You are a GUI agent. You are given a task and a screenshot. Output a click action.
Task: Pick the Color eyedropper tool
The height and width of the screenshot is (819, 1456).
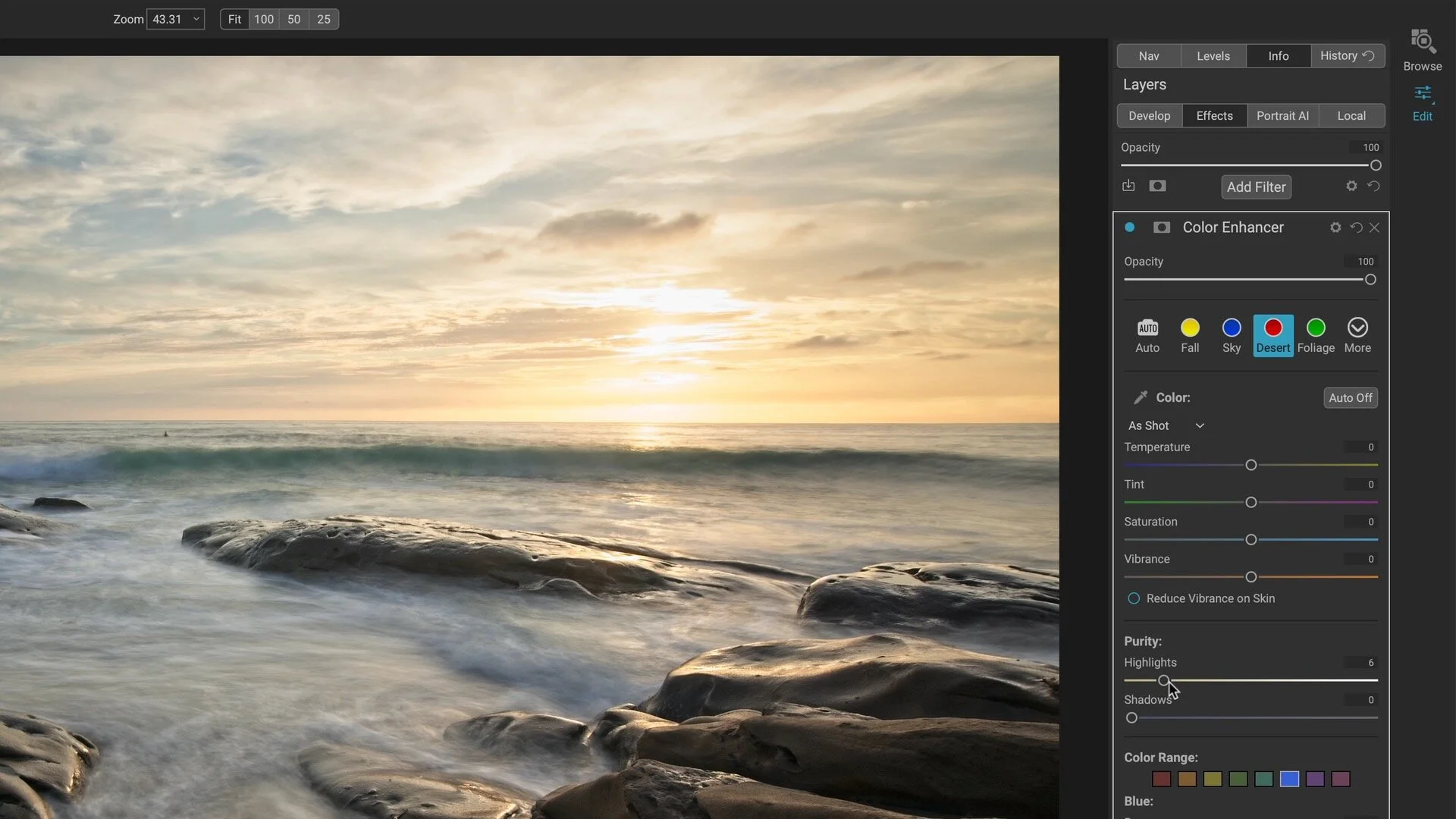(1140, 397)
